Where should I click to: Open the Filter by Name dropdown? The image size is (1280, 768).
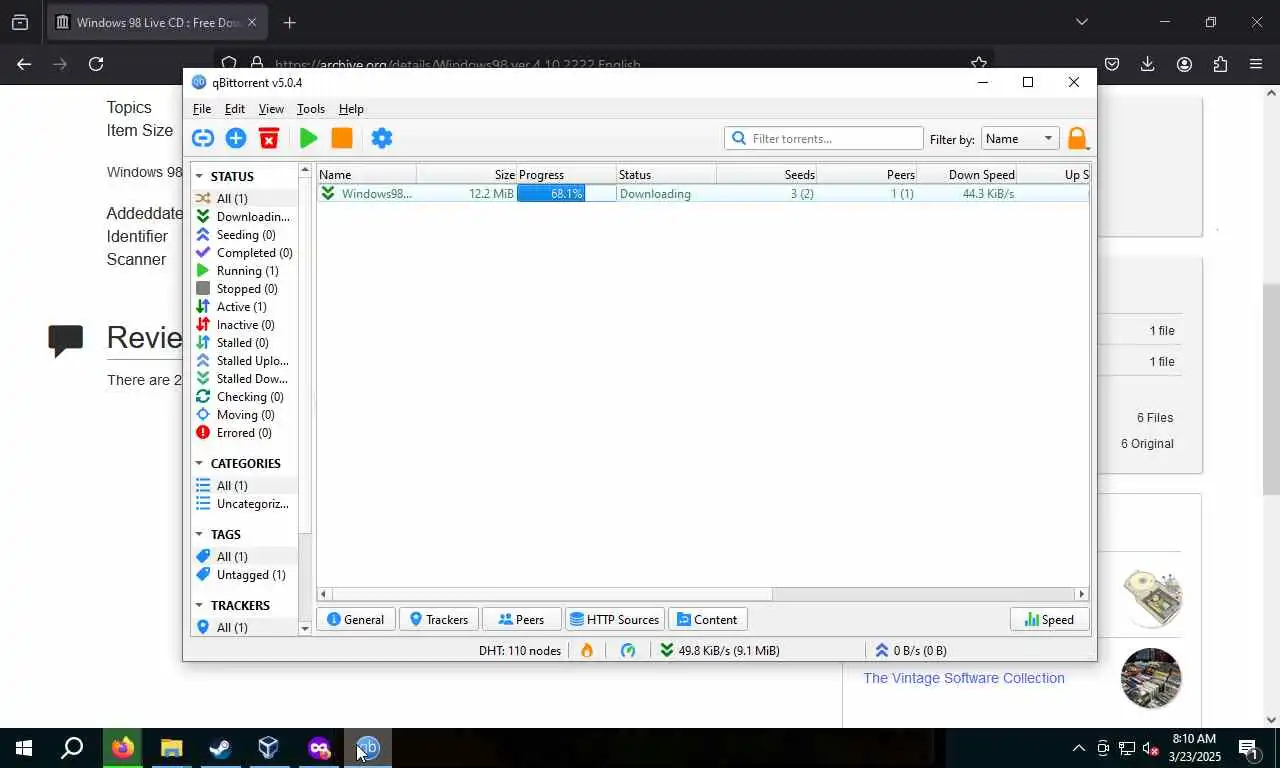(x=1019, y=139)
